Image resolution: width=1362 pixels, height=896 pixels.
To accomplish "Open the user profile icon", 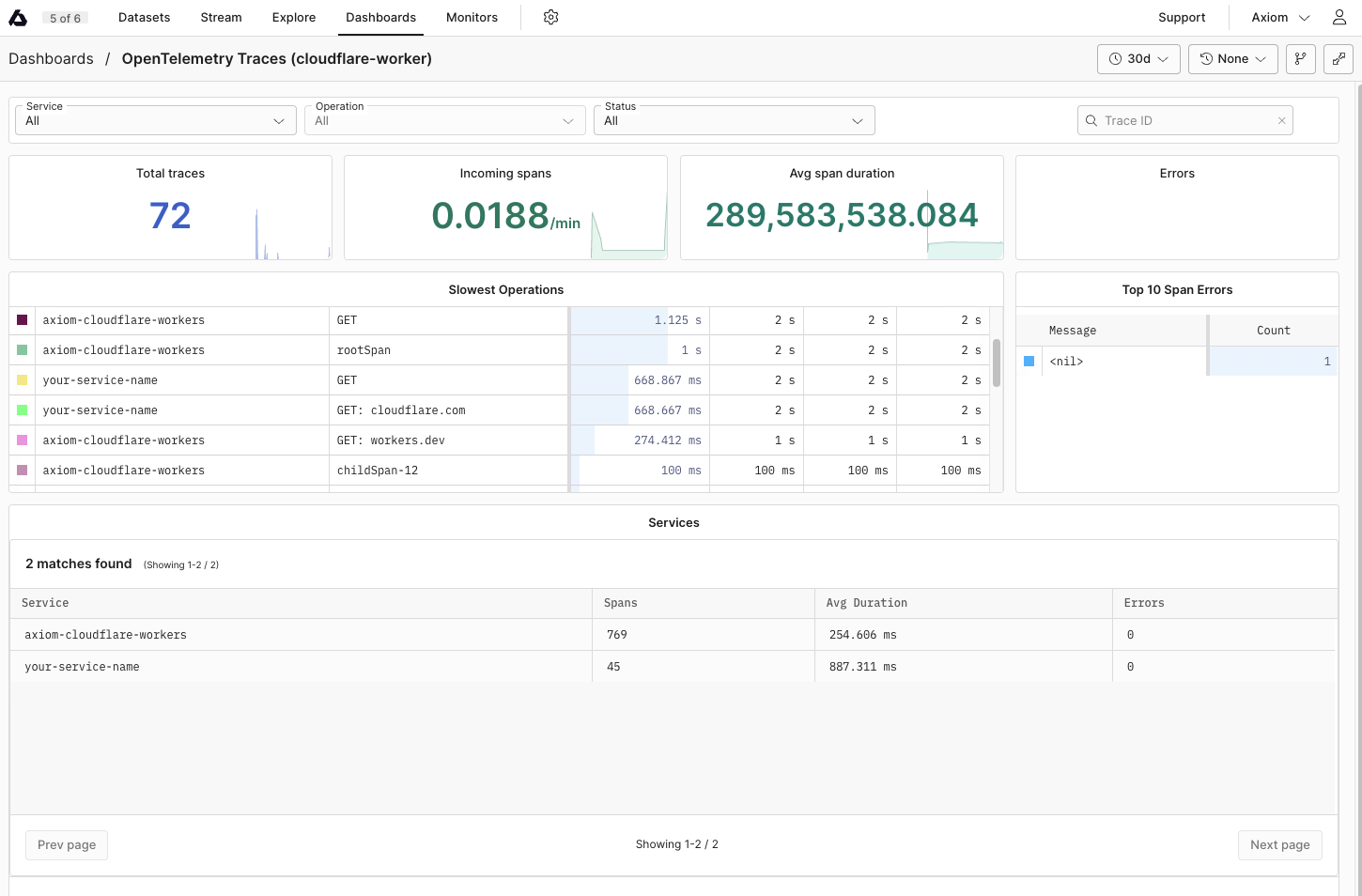I will click(1339, 17).
